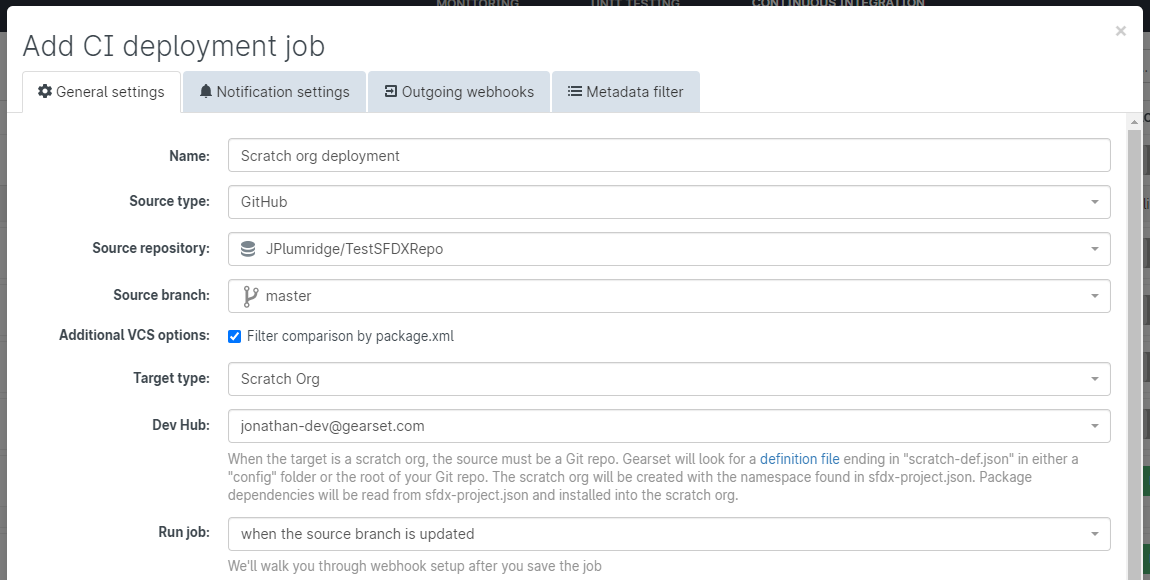Image resolution: width=1150 pixels, height=580 pixels.
Task: Open the definition file link
Action: point(799,459)
